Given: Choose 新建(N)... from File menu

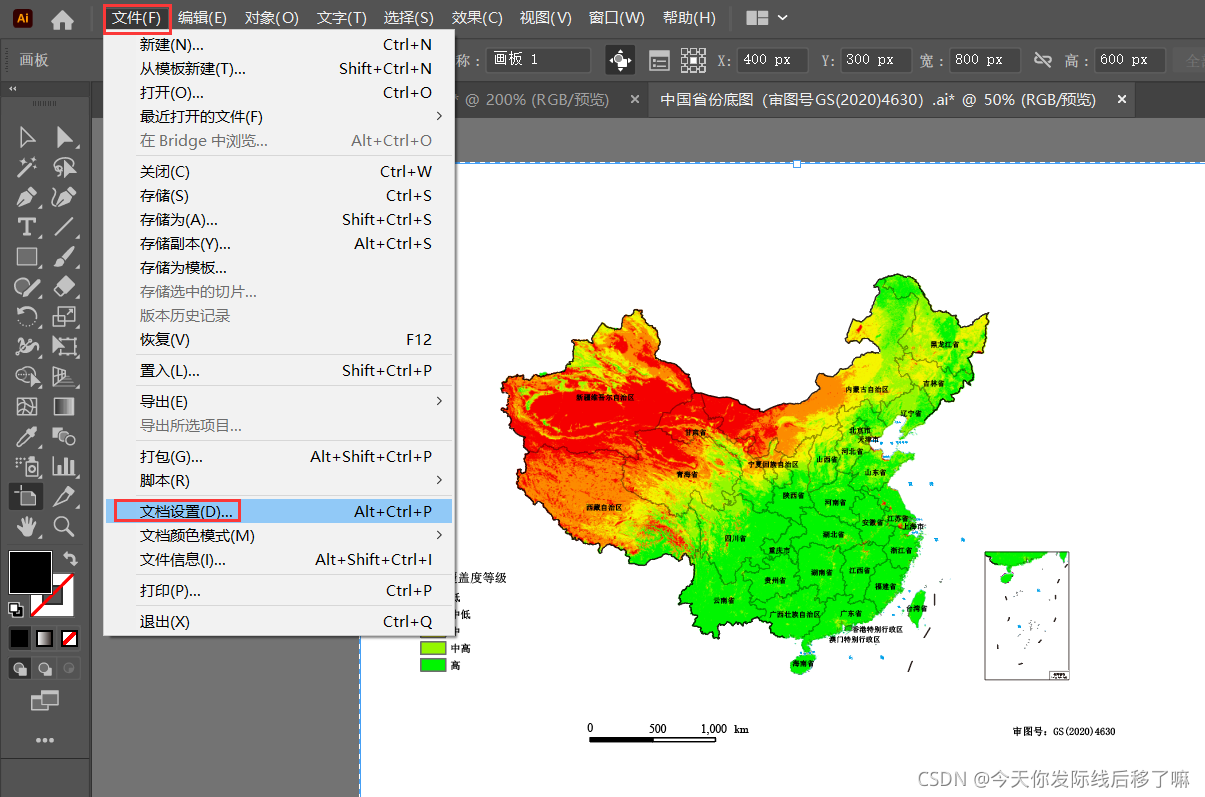Looking at the screenshot, I should click(x=279, y=44).
